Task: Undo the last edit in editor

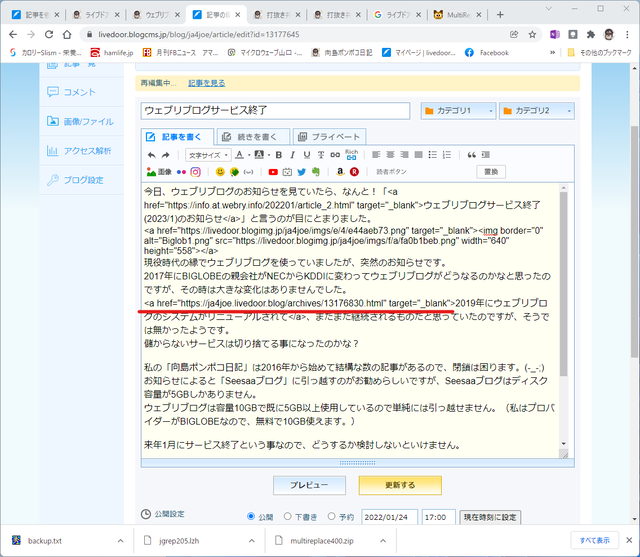Action: (x=151, y=155)
